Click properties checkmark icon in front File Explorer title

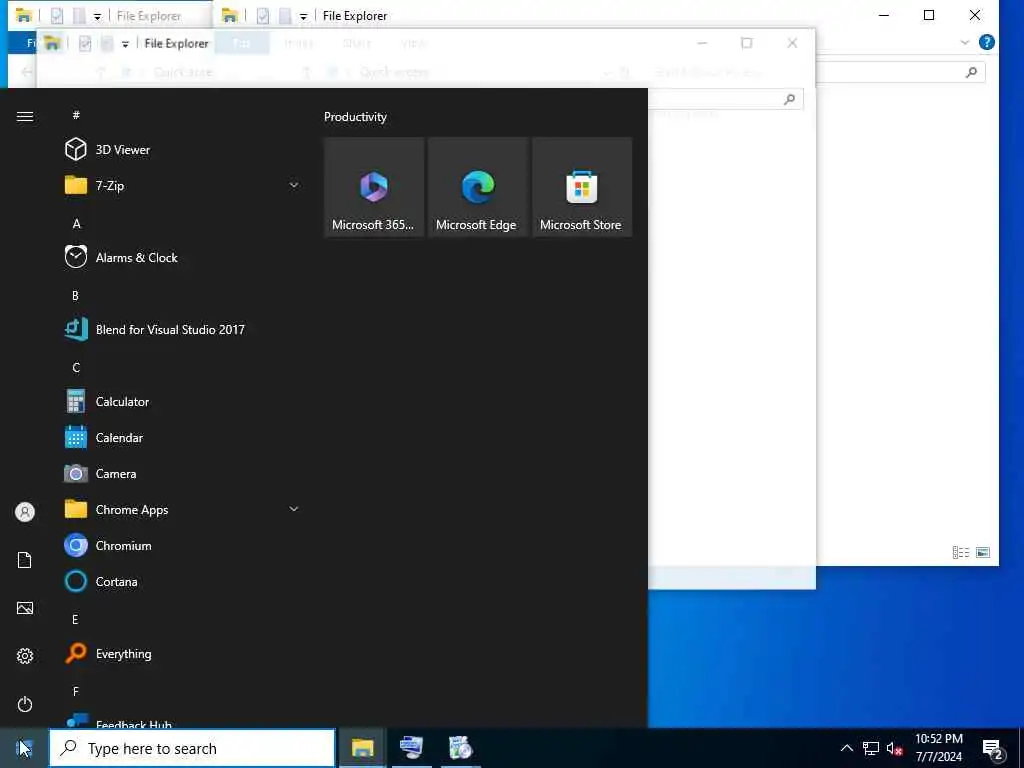pos(85,43)
